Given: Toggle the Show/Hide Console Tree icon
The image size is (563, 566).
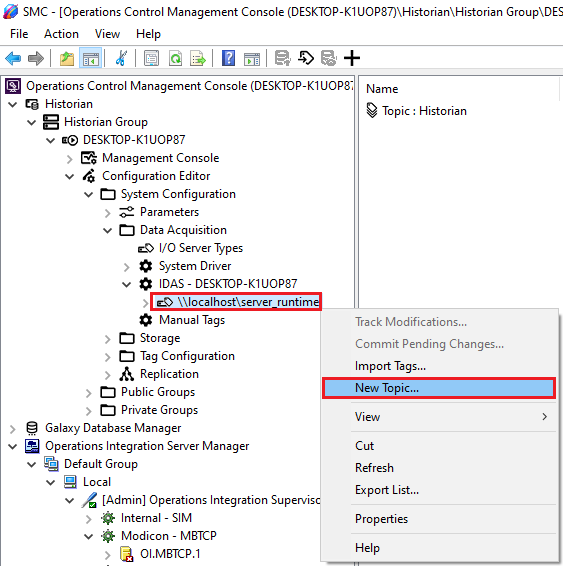Looking at the screenshot, I should click(90, 58).
